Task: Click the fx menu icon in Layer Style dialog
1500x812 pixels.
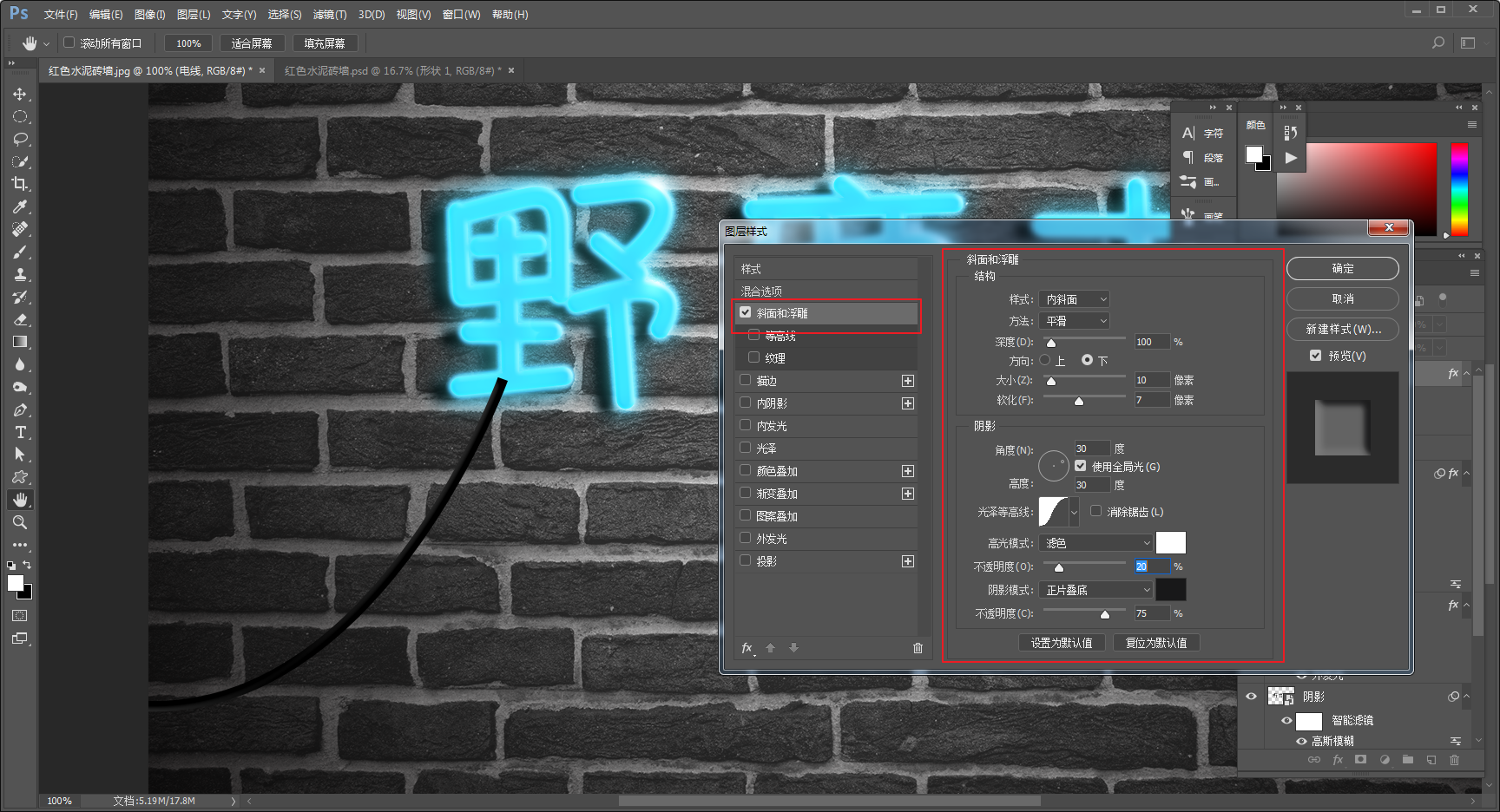Action: pyautogui.click(x=747, y=648)
